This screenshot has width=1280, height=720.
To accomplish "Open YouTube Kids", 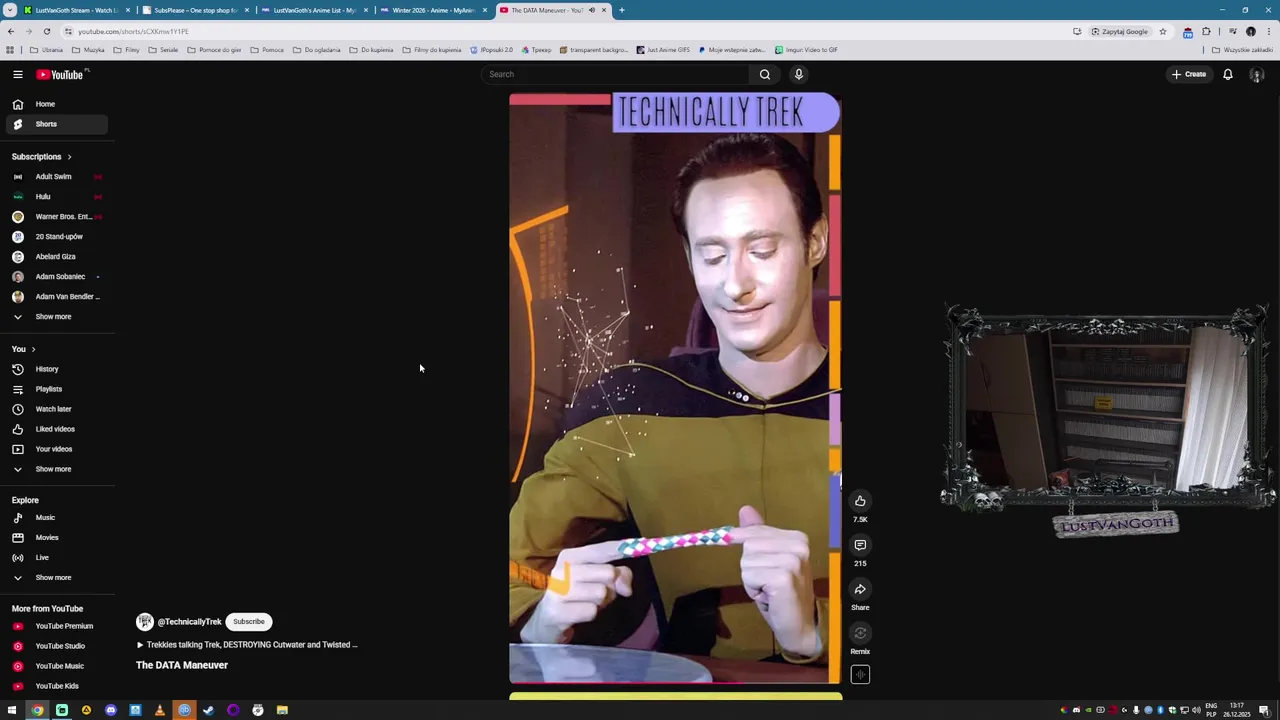I will coord(56,686).
